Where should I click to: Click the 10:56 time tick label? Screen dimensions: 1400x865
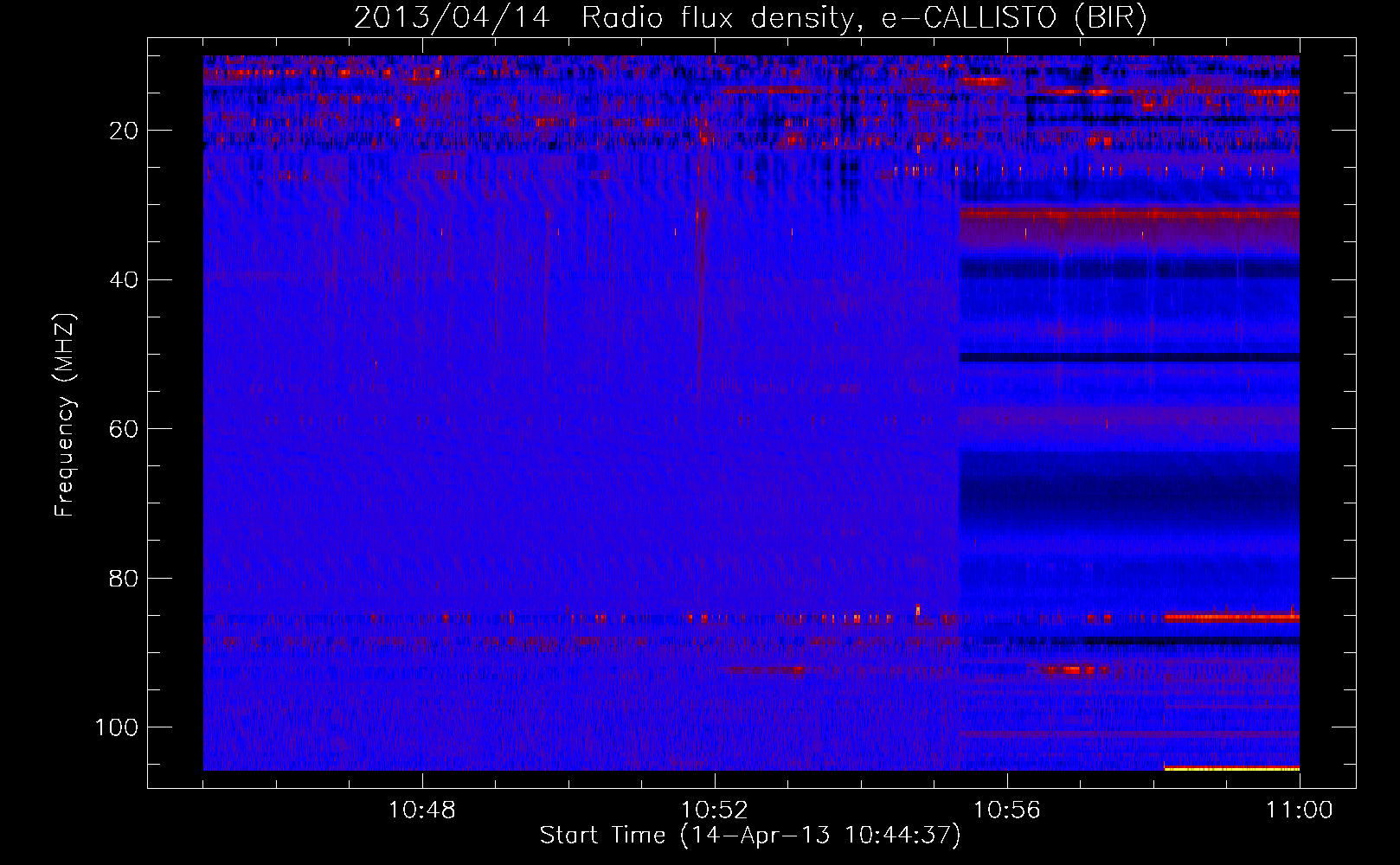[x=1007, y=811]
